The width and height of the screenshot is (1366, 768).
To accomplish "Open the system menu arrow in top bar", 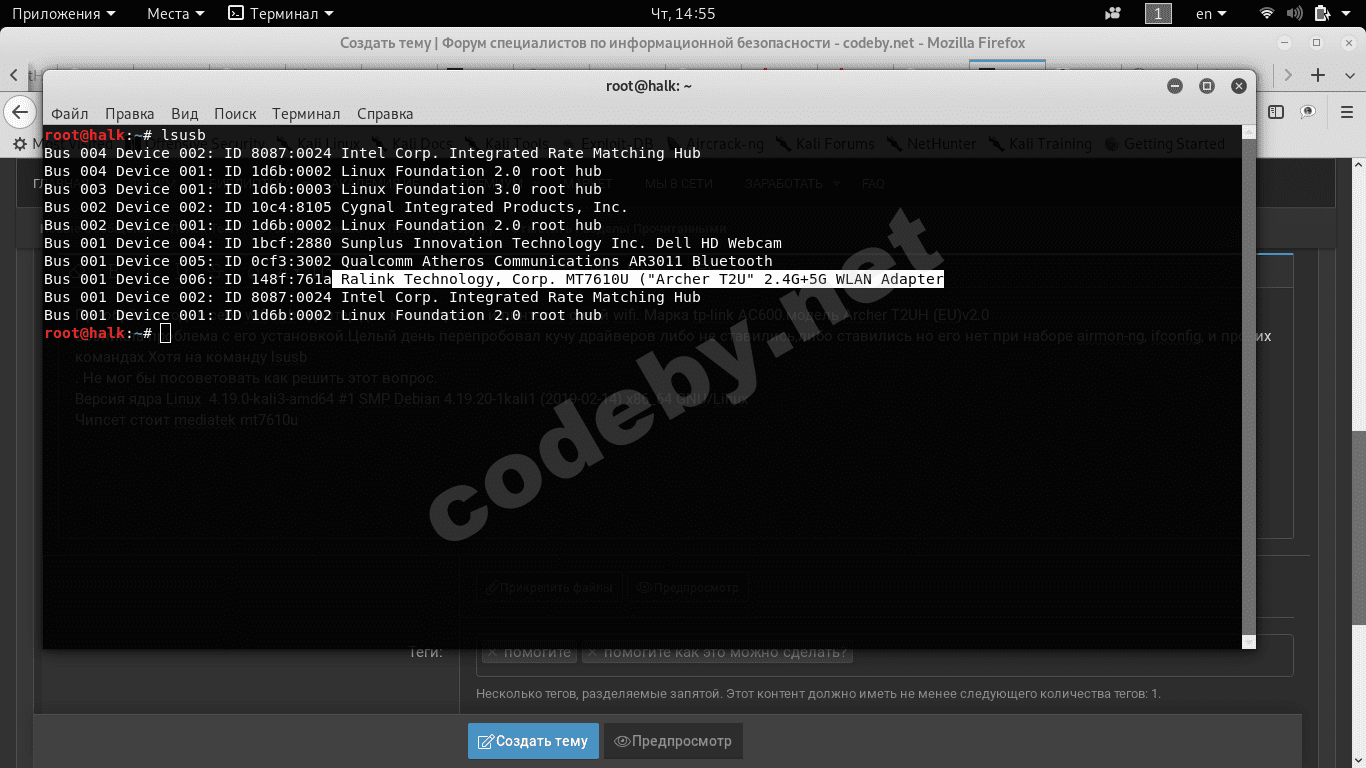I will [x=1347, y=14].
